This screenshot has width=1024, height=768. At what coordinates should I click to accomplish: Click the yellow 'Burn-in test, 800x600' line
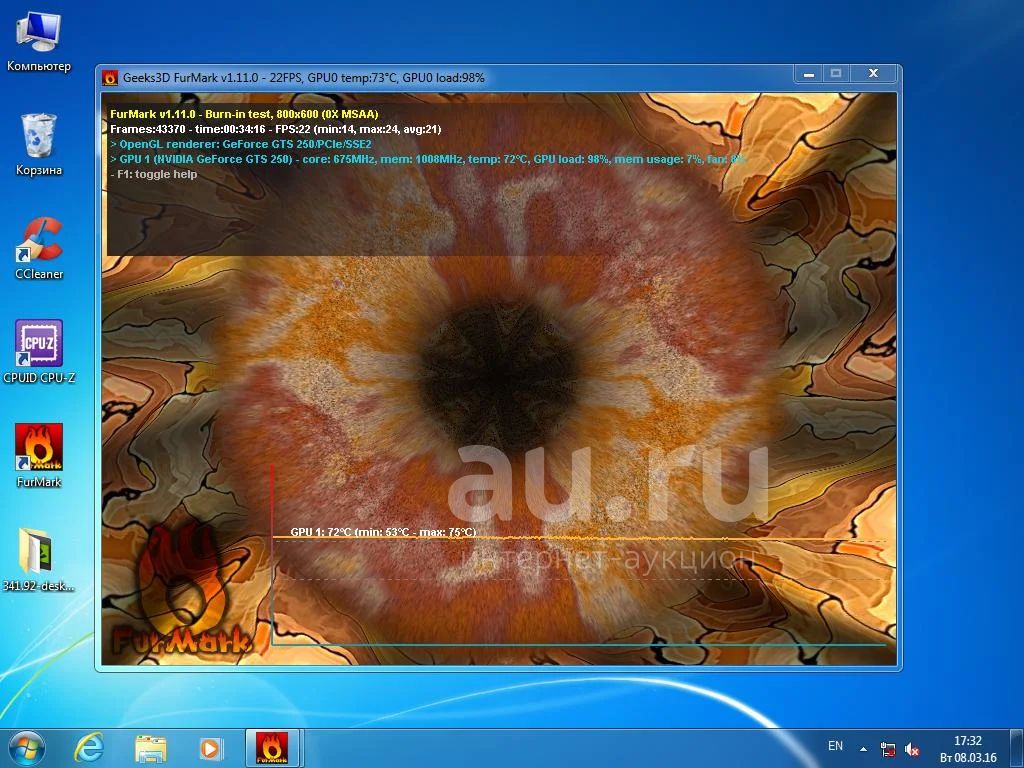pos(244,114)
